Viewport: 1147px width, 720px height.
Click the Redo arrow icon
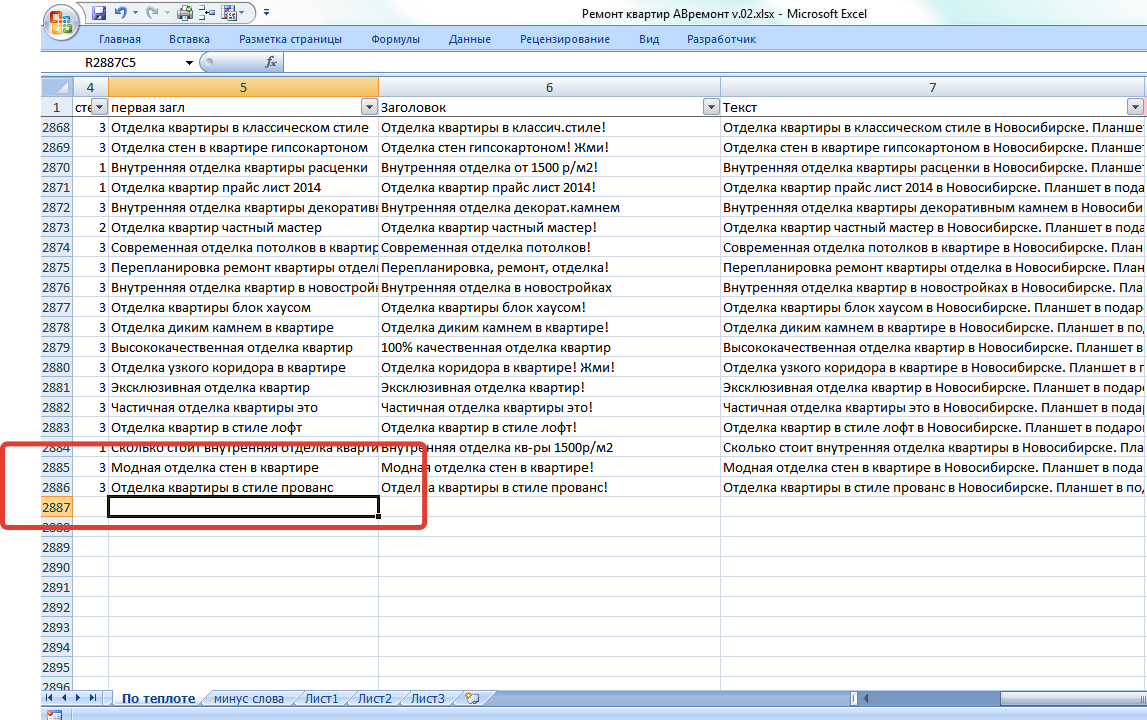click(x=152, y=12)
